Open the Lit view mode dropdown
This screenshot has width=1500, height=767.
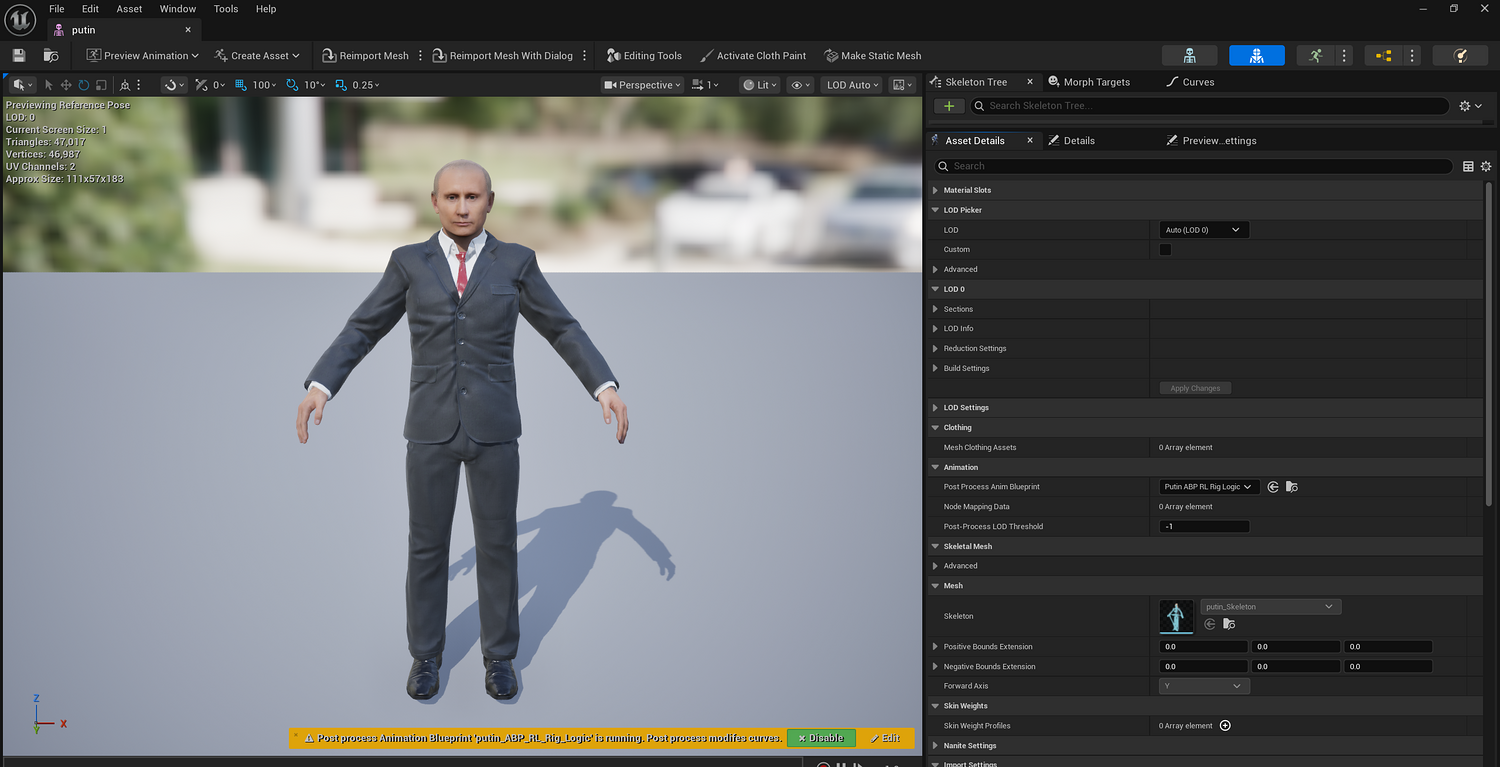tap(760, 85)
